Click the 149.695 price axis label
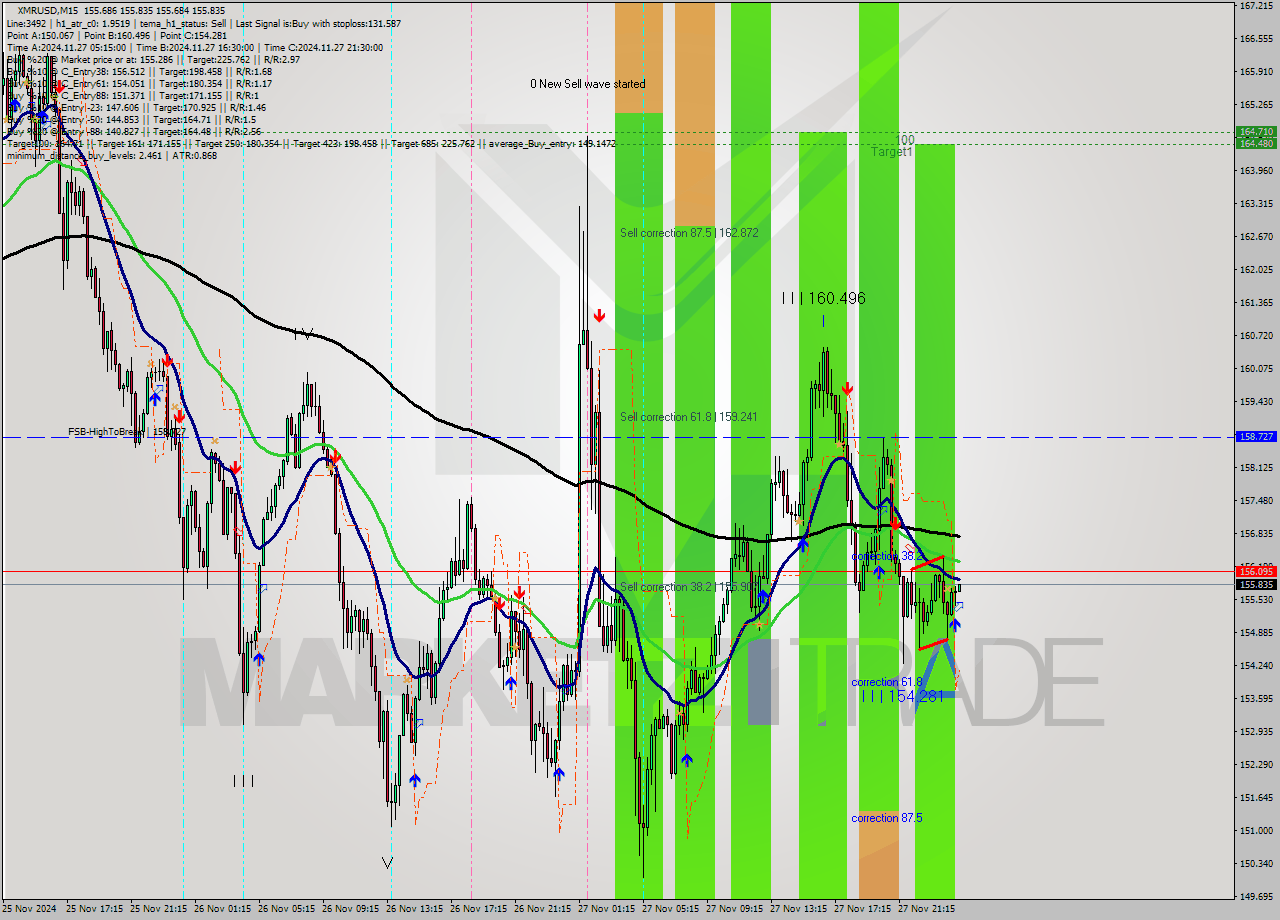This screenshot has width=1280, height=920. (x=1256, y=897)
